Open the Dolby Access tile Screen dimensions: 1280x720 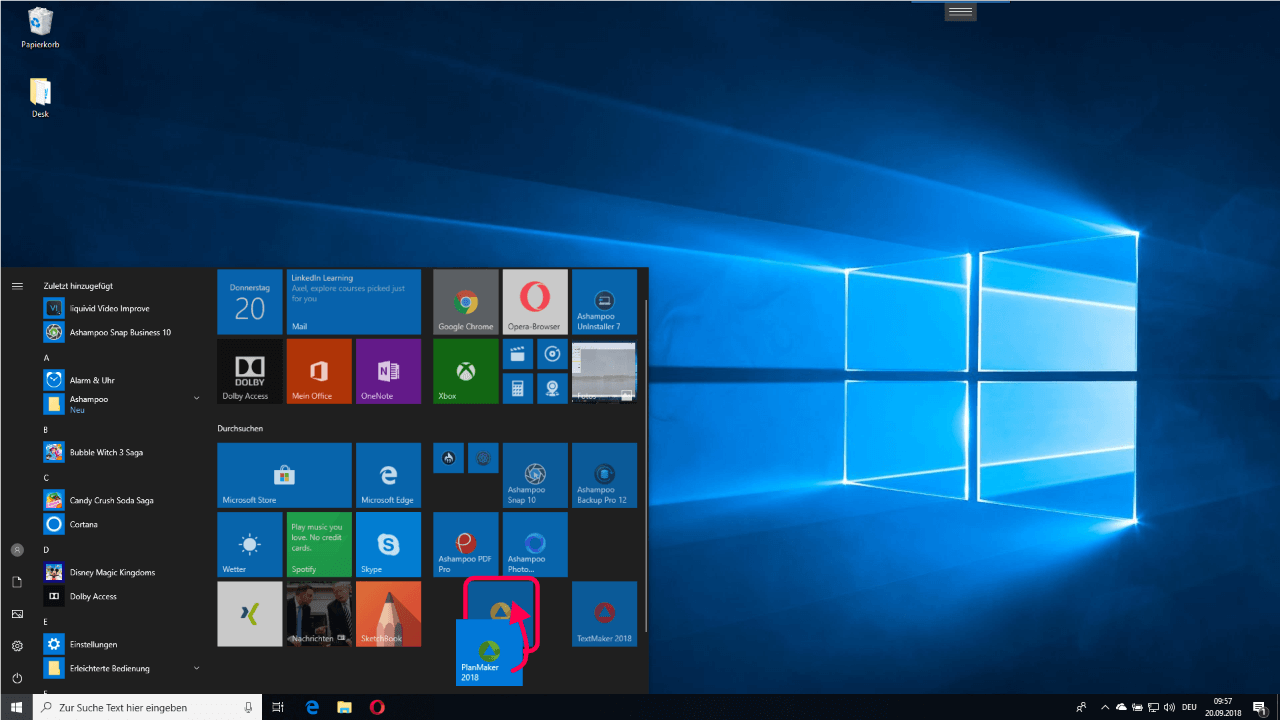pyautogui.click(x=250, y=371)
